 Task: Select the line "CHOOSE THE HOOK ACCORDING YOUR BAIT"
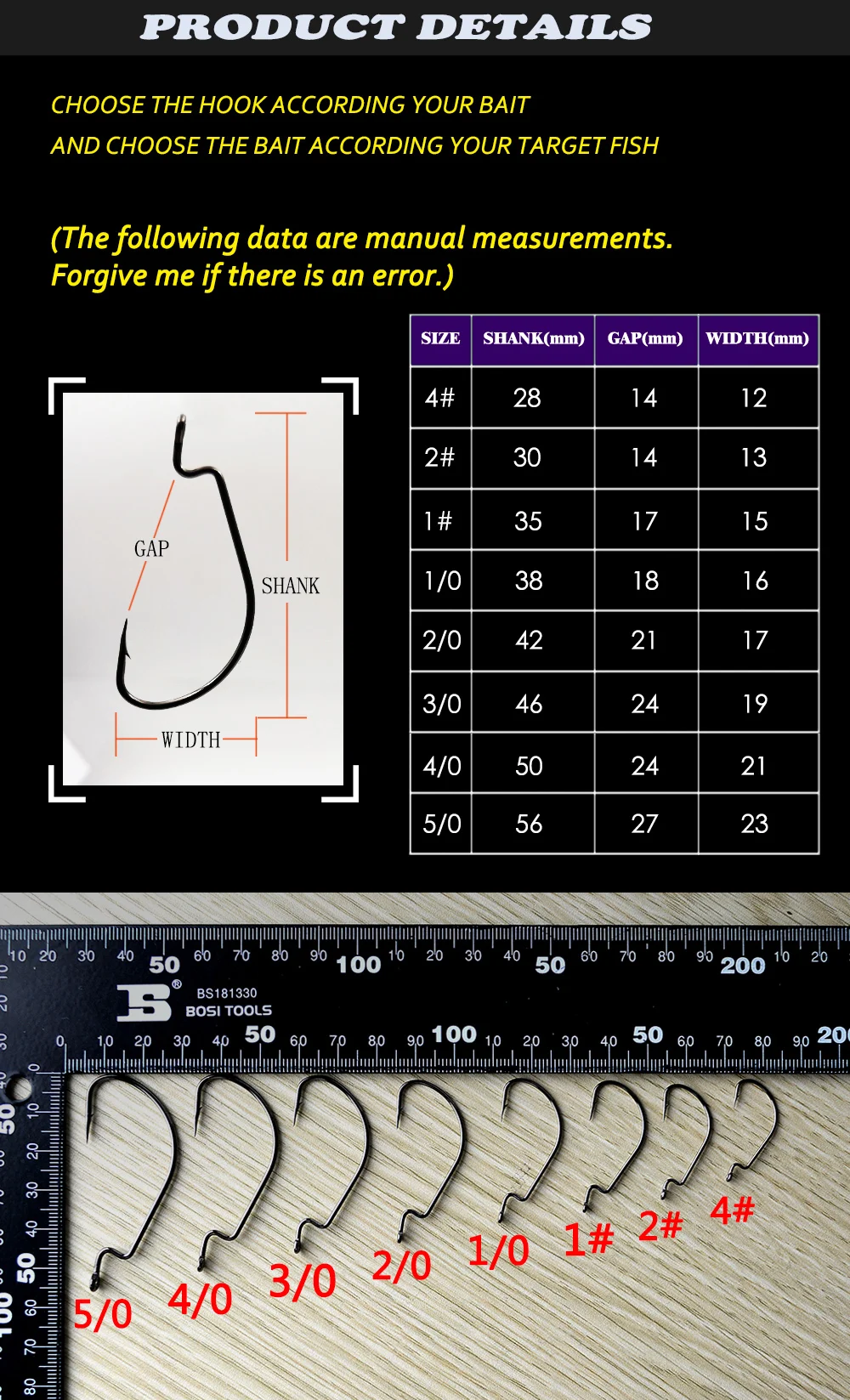click(x=290, y=105)
